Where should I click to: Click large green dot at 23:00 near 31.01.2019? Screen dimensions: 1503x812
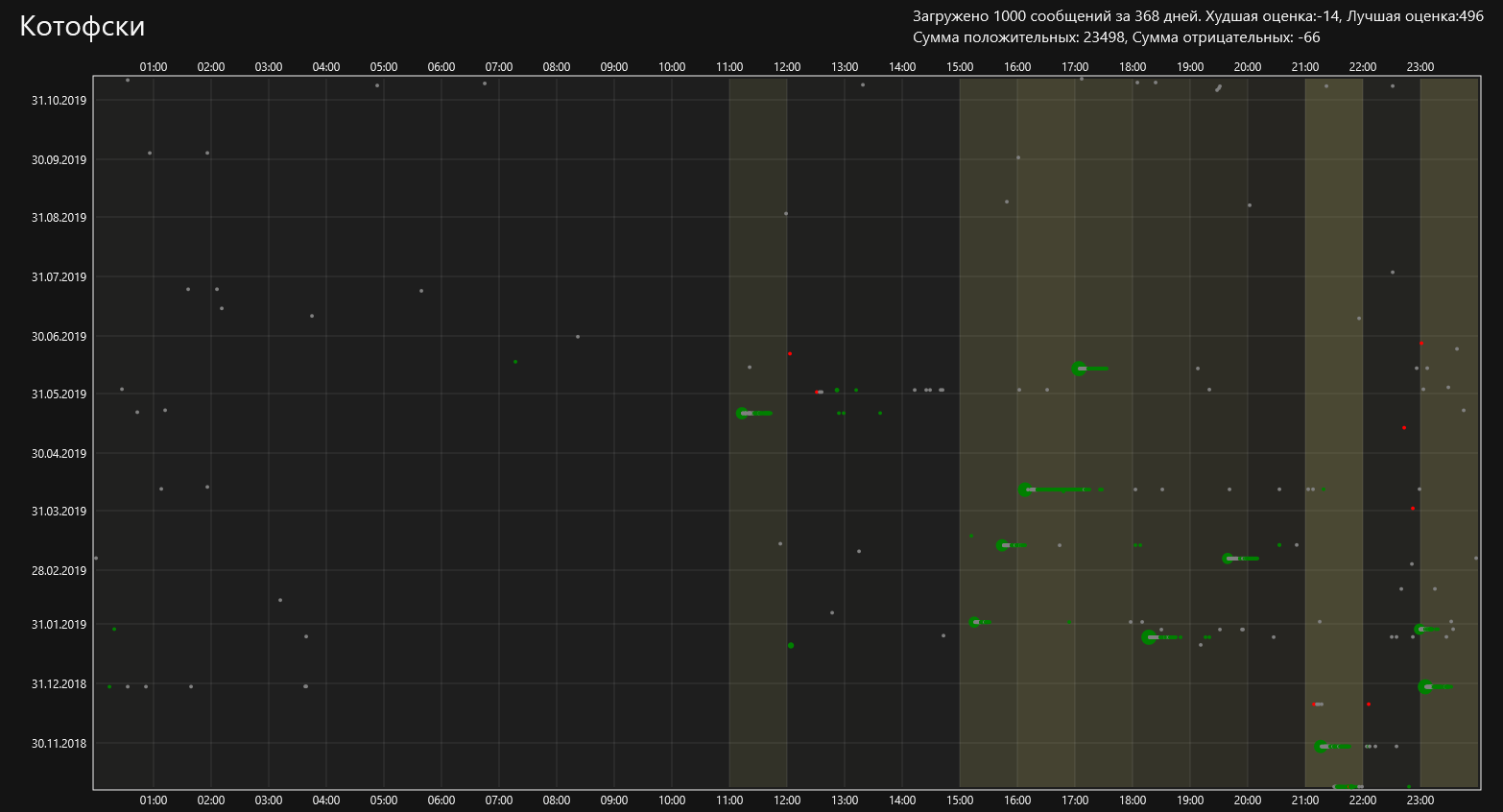(x=1419, y=629)
